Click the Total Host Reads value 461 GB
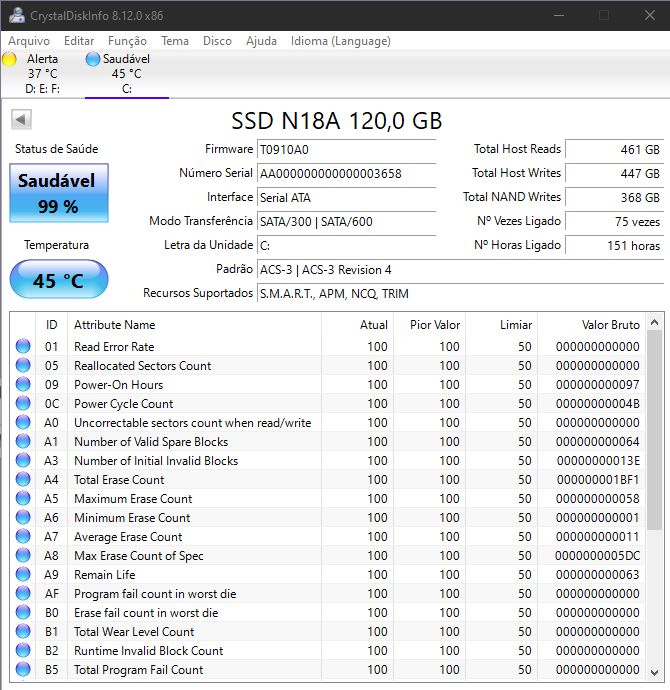 tap(615, 150)
